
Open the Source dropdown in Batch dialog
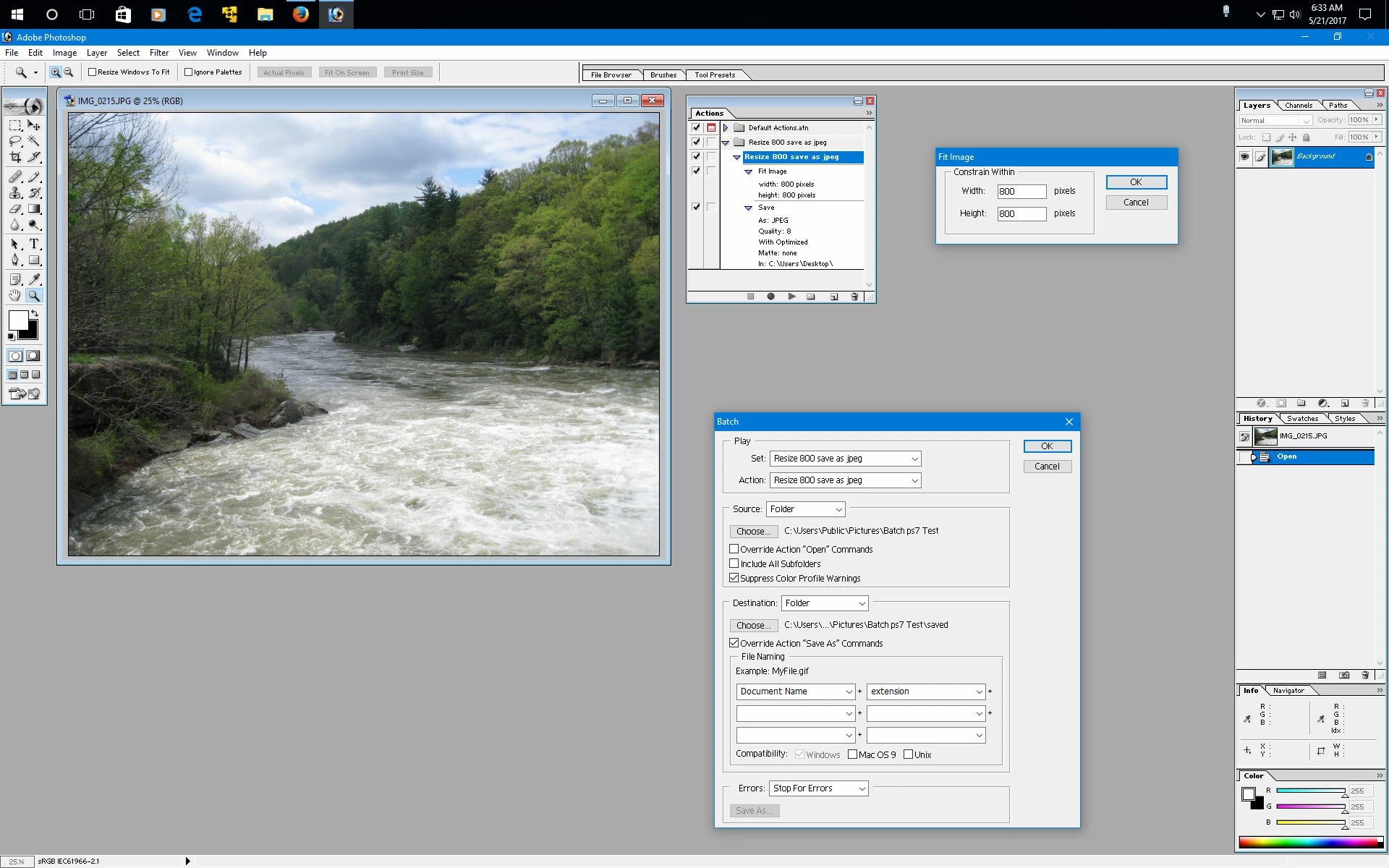(x=805, y=509)
